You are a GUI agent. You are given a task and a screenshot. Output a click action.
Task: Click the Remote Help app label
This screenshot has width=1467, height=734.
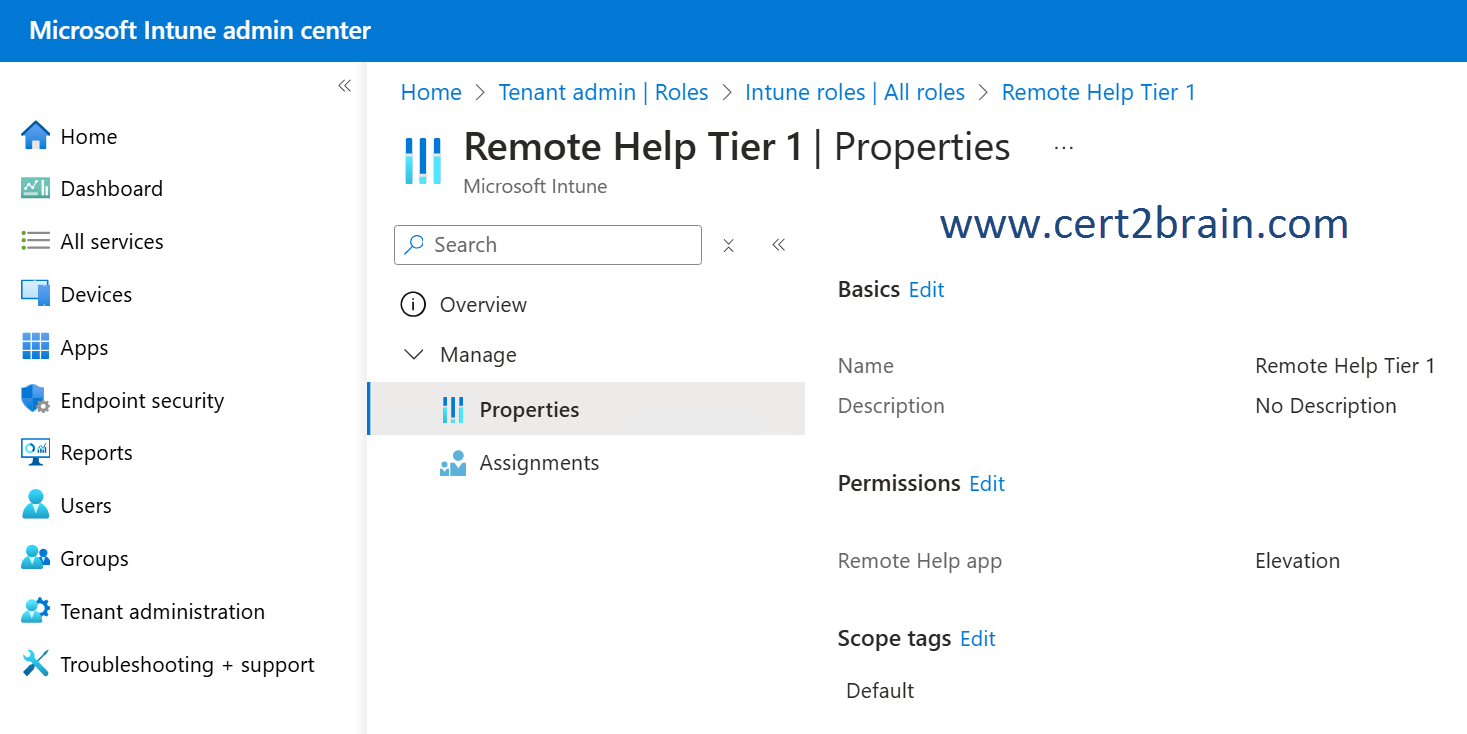[x=919, y=562]
